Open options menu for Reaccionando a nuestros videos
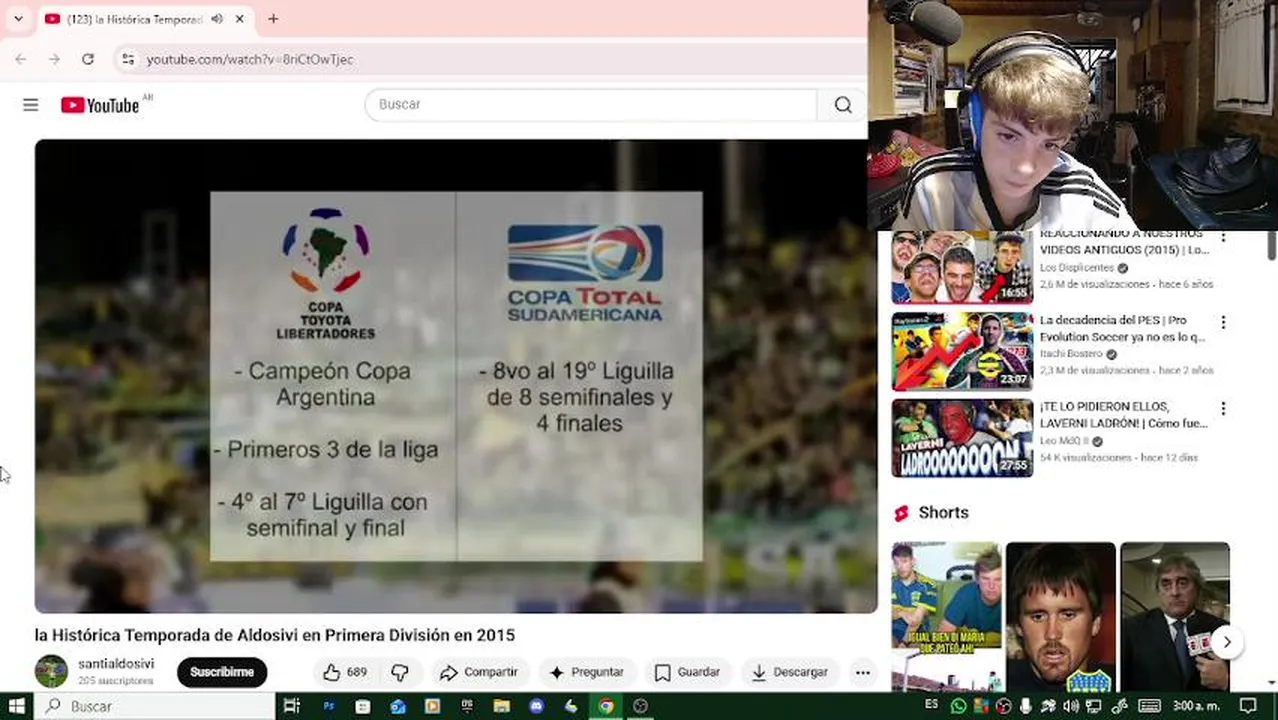This screenshot has width=1278, height=720. pos(1222,238)
